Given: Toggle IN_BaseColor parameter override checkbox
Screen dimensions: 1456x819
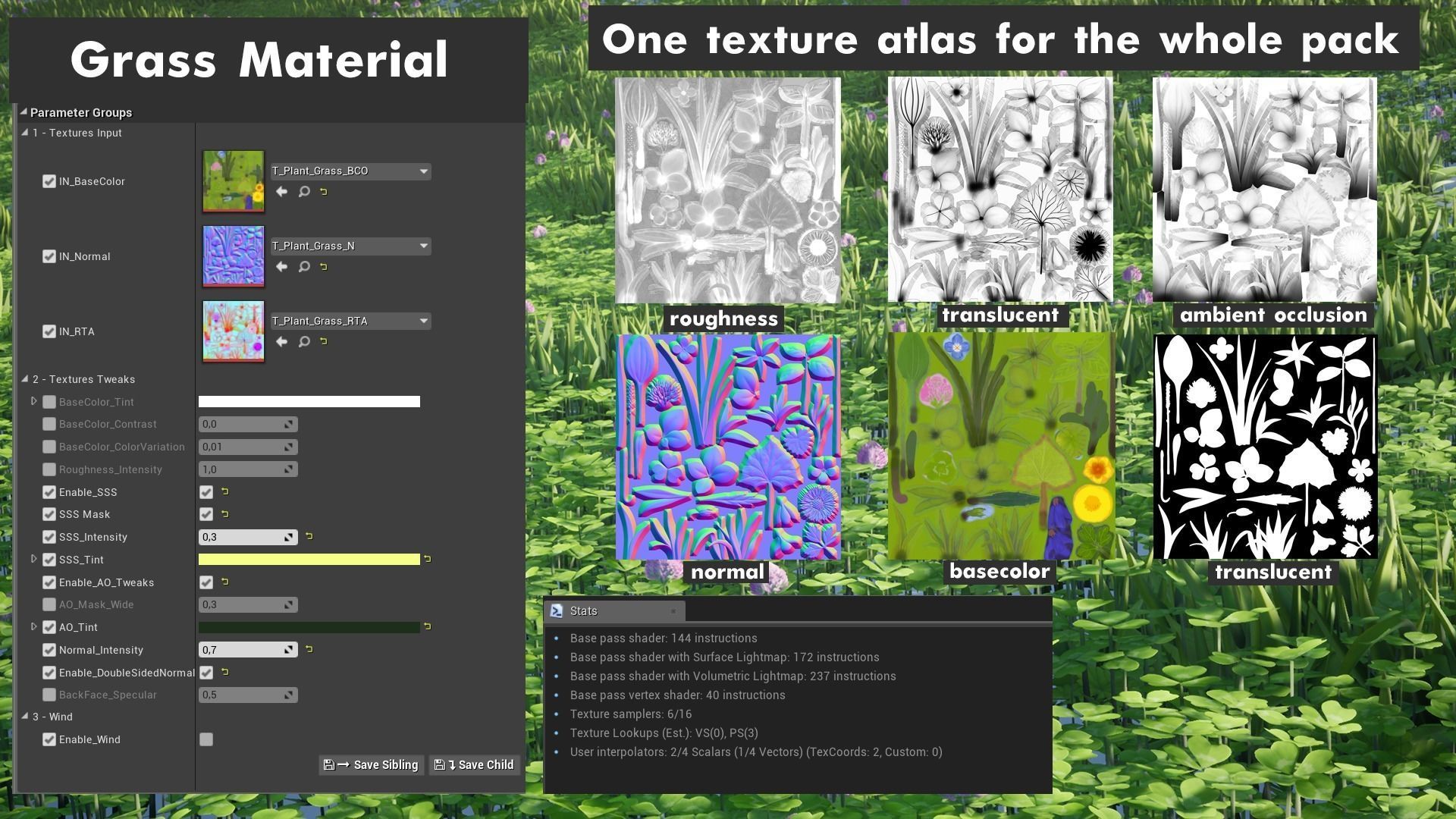Looking at the screenshot, I should click(49, 181).
